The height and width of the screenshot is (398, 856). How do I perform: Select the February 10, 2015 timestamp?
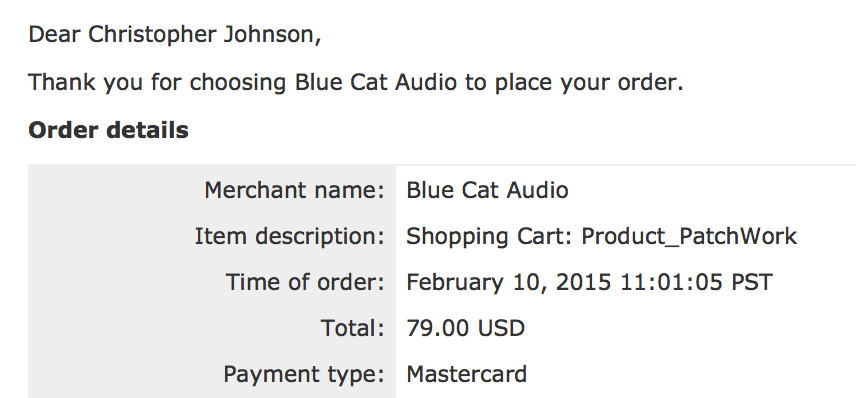590,283
